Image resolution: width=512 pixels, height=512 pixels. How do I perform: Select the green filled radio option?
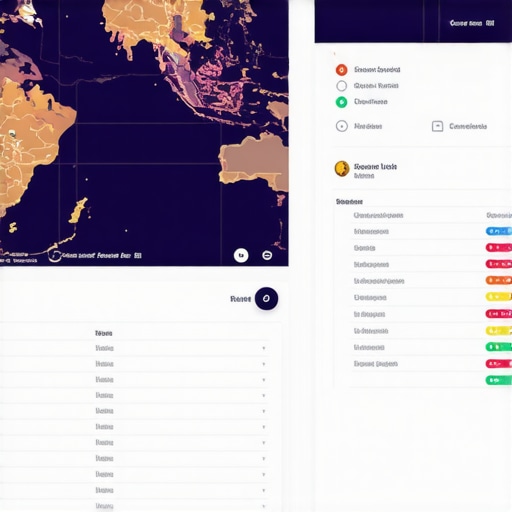pos(341,102)
